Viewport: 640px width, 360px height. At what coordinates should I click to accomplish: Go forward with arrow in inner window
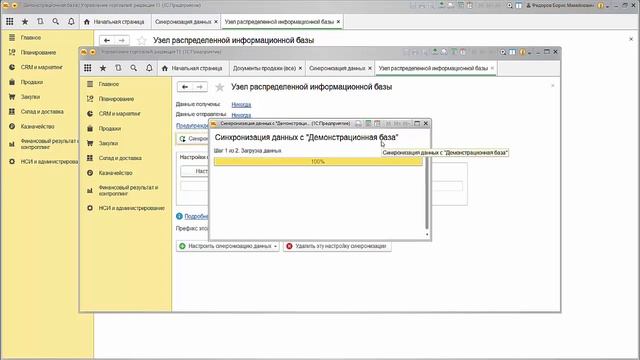coord(200,87)
